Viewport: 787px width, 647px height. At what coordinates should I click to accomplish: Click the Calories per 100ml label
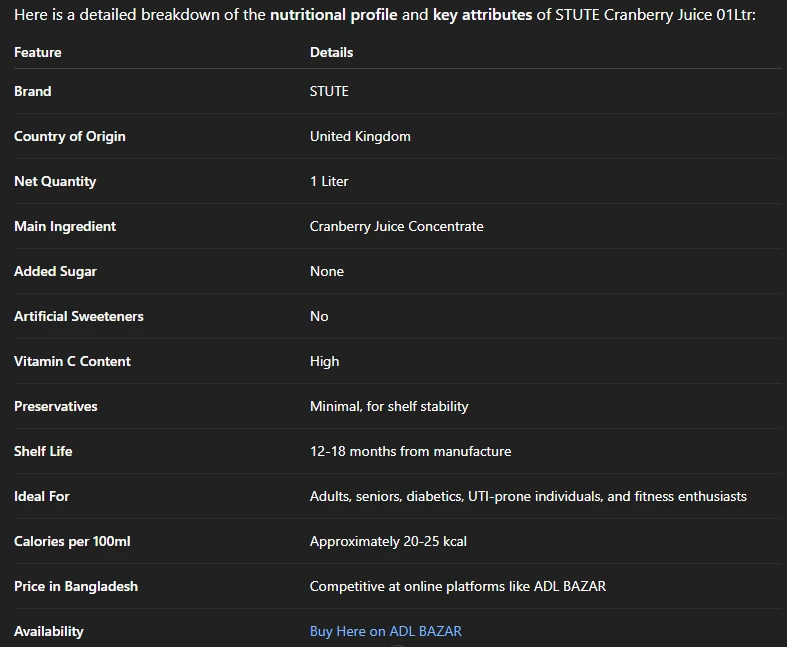click(72, 541)
